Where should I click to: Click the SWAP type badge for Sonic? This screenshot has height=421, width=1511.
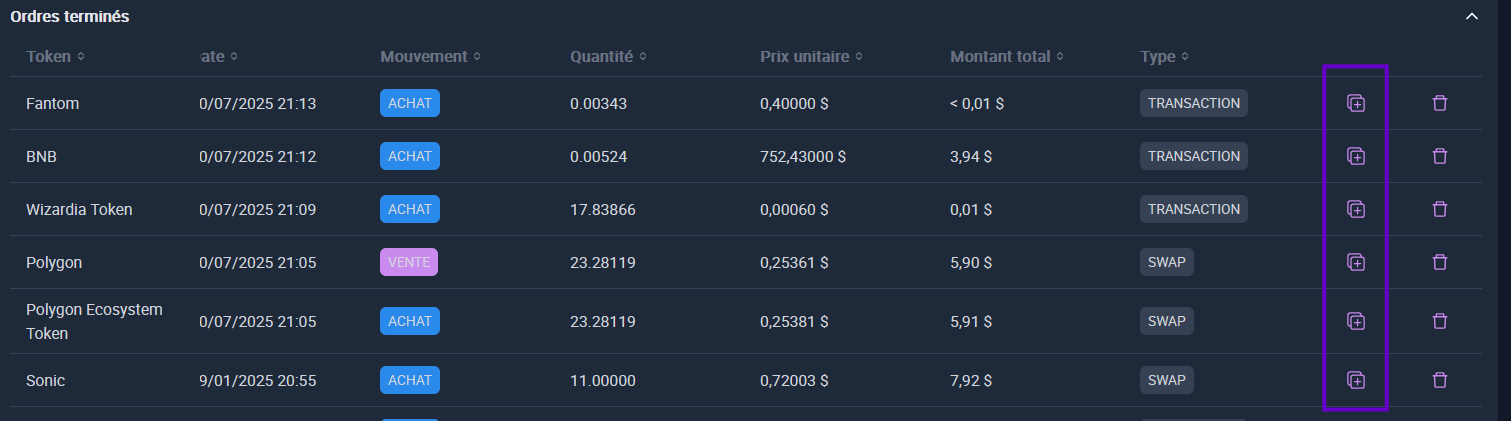[1166, 380]
